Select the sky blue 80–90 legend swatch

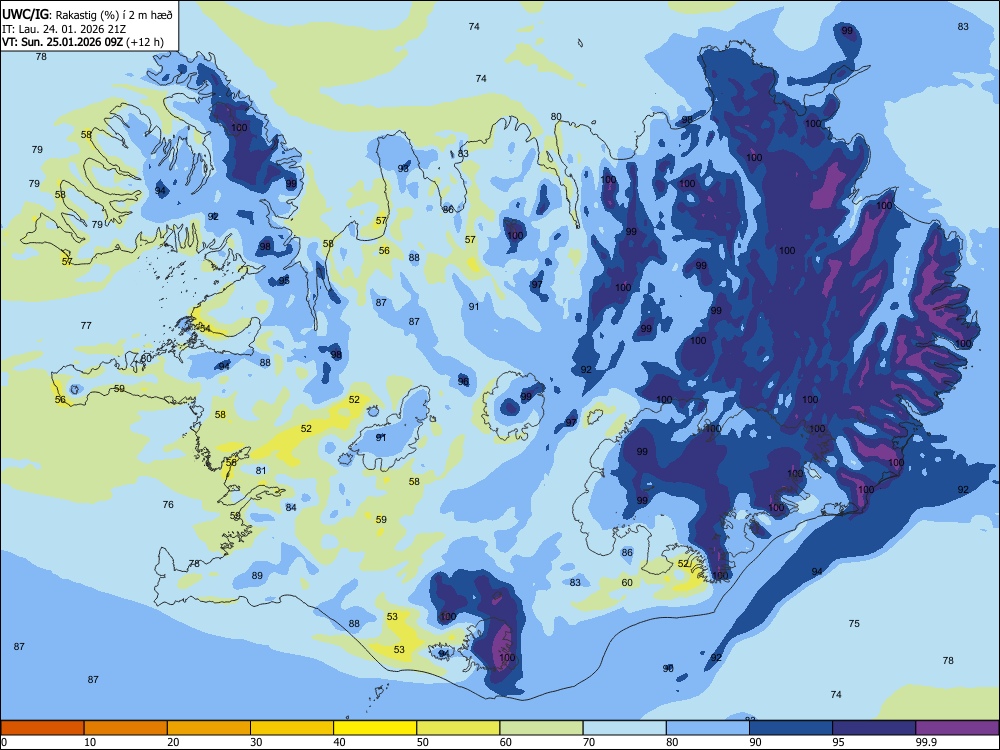[708, 728]
